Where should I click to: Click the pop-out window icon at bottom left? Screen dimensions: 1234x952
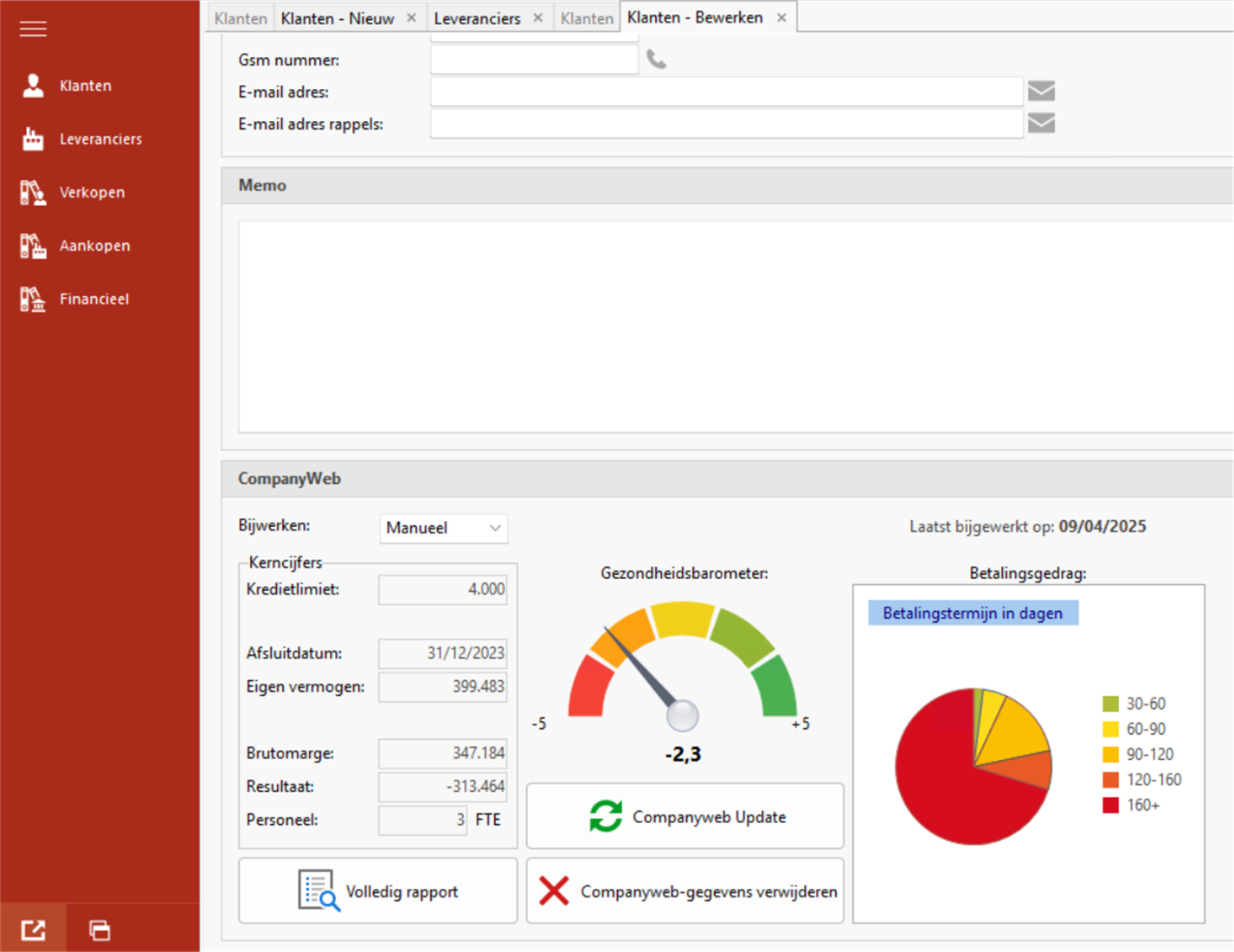pyautogui.click(x=33, y=929)
